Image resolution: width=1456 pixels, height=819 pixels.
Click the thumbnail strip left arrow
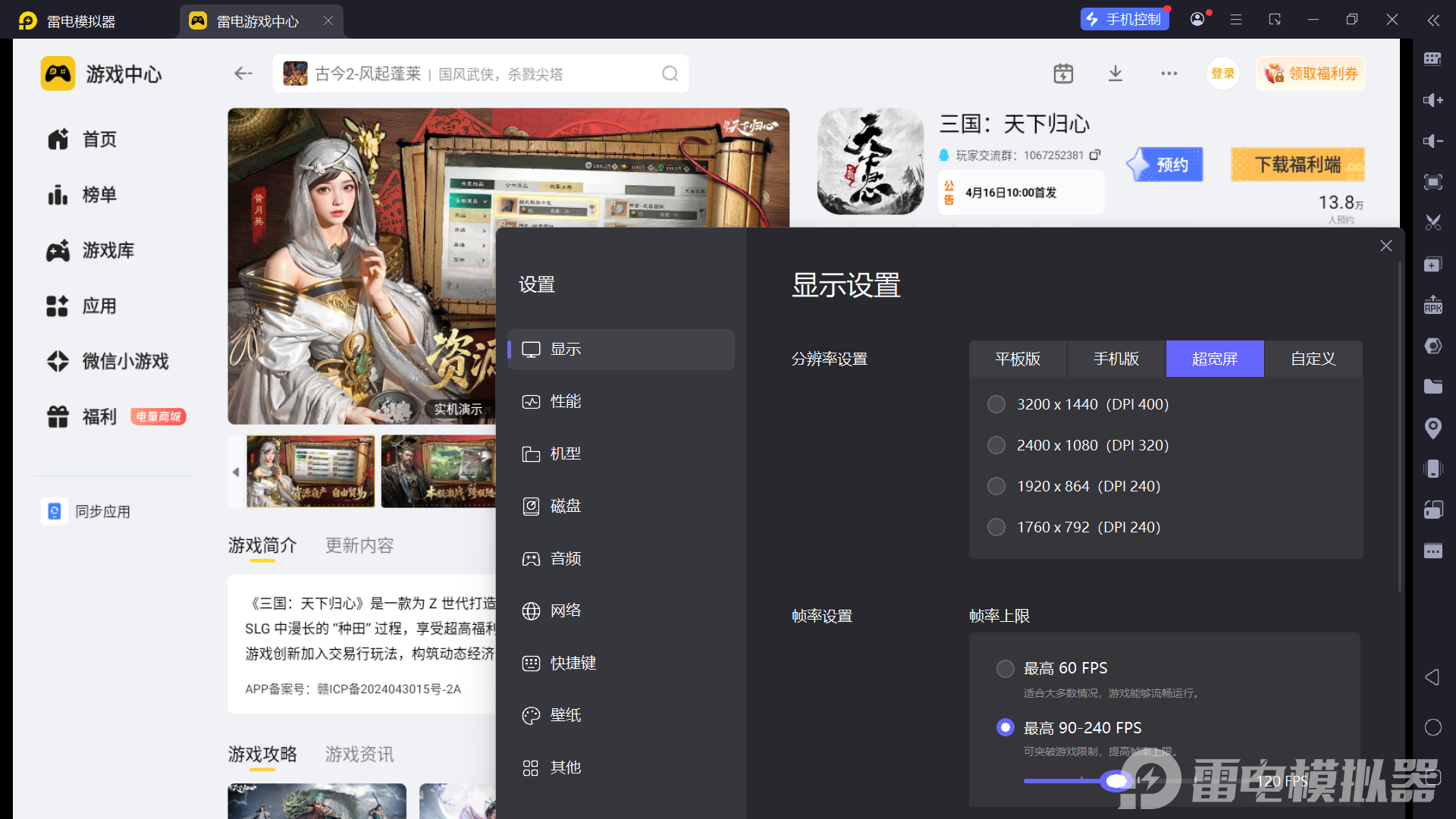(x=236, y=472)
